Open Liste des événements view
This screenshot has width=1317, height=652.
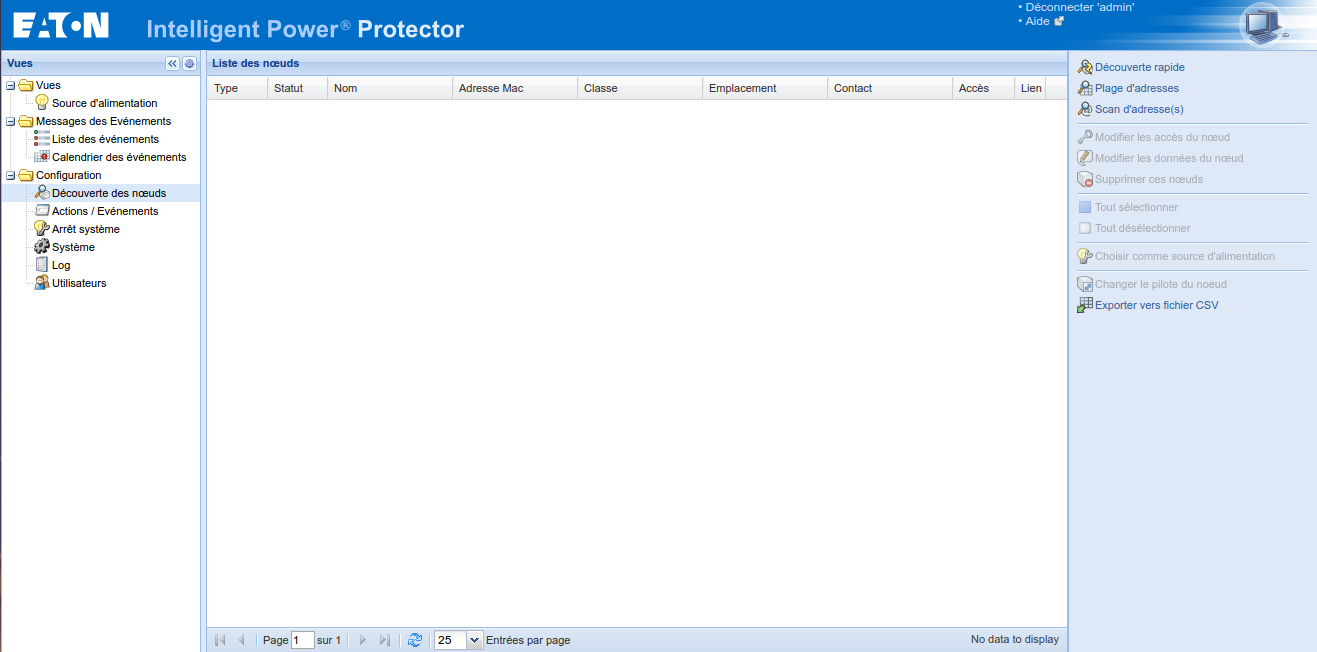[x=105, y=139]
